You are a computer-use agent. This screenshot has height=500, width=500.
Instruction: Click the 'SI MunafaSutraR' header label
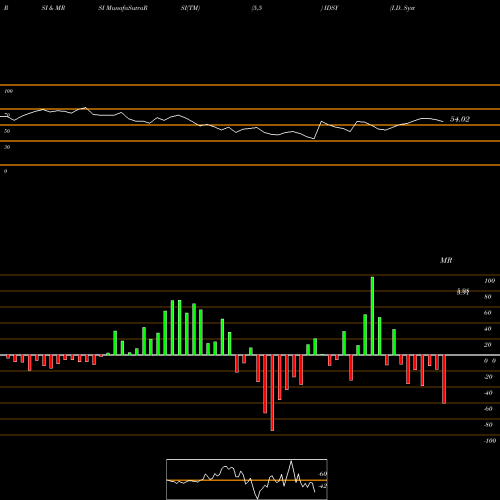(123, 8)
